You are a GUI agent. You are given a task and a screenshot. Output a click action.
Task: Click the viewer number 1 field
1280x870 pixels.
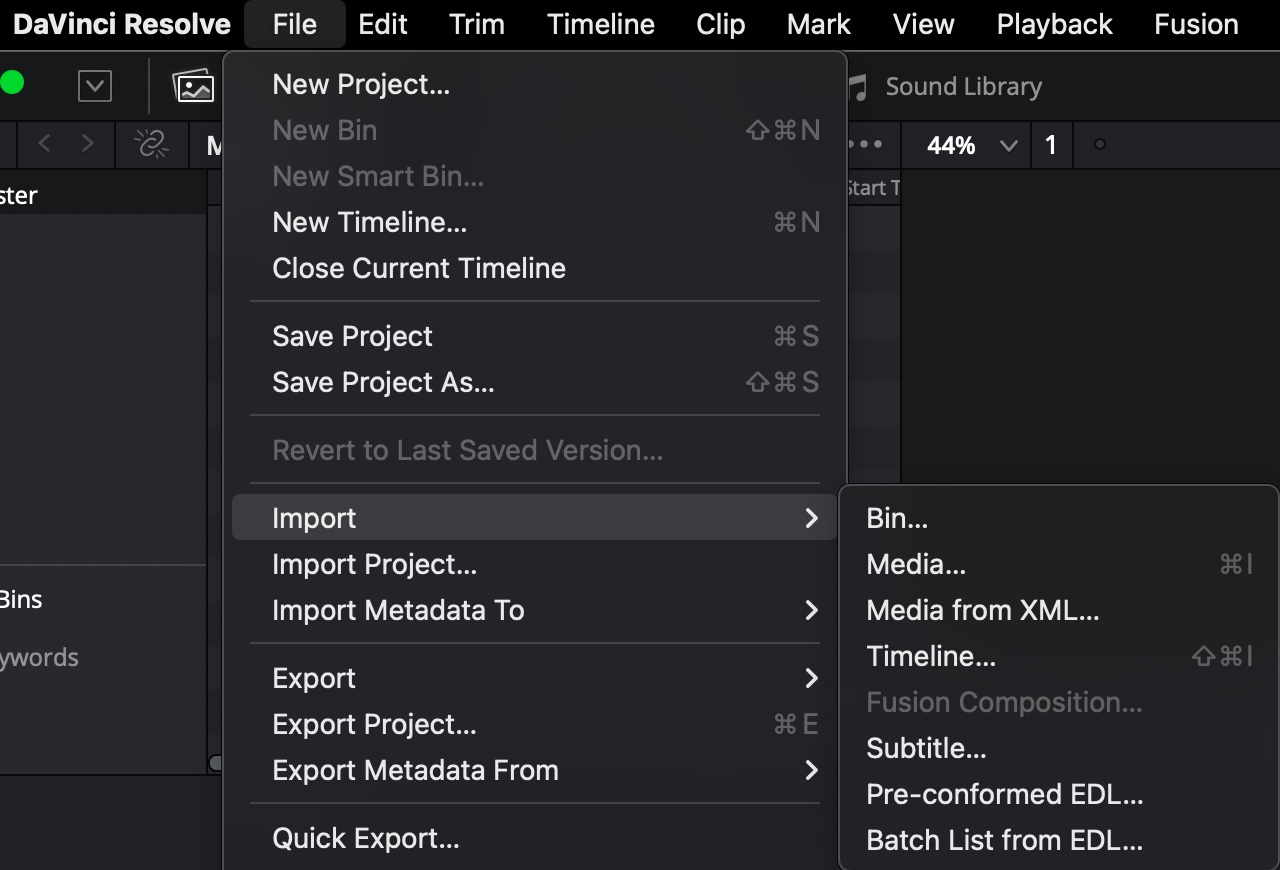[1051, 146]
